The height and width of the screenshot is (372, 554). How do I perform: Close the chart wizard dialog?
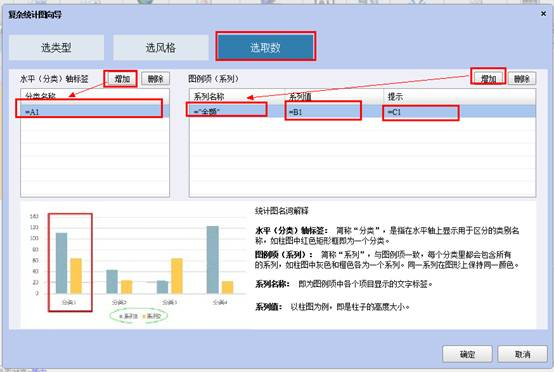coord(543,14)
